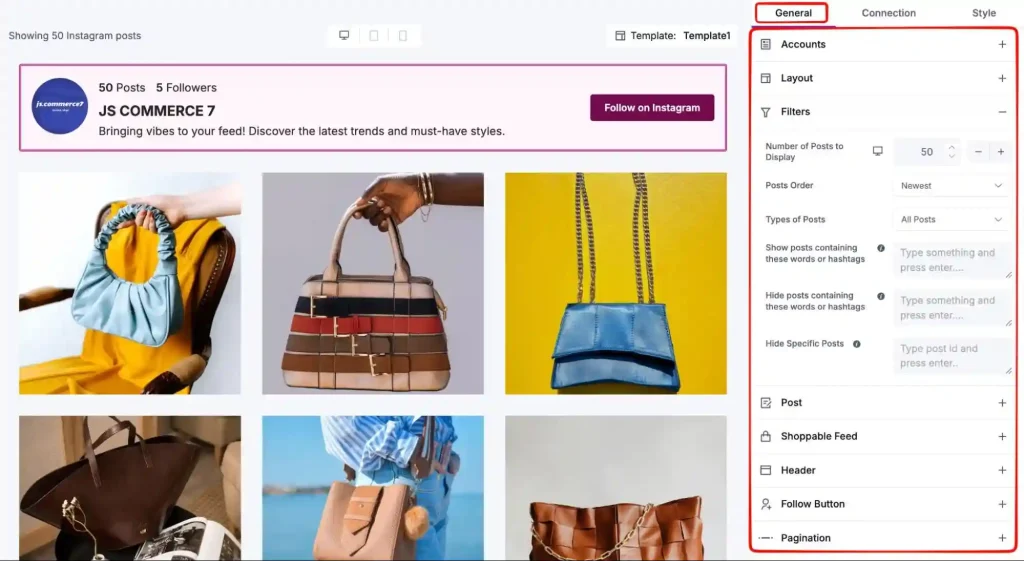The height and width of the screenshot is (561, 1024).
Task: Expand the Header section
Action: click(x=1002, y=470)
